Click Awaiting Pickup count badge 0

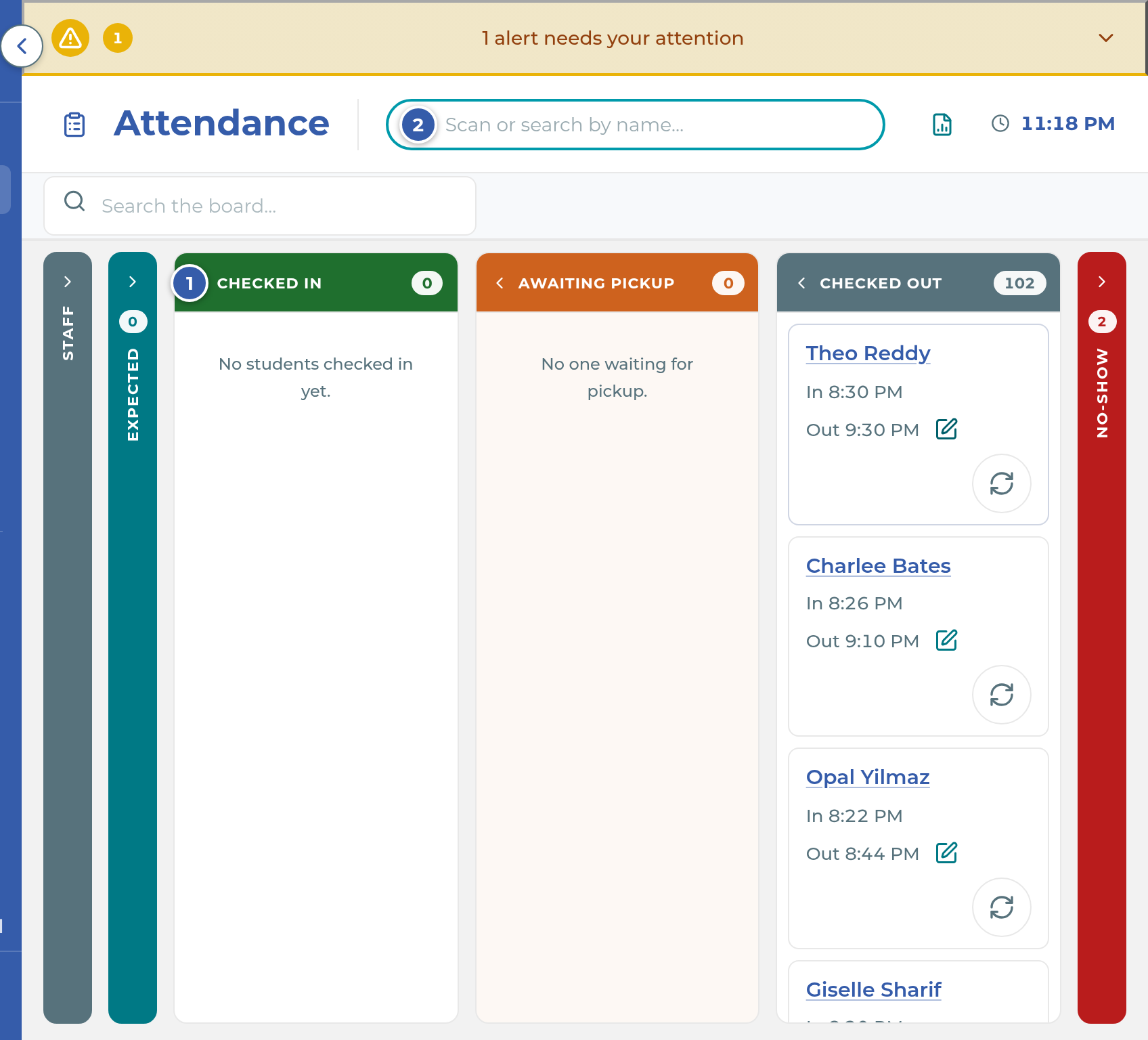728,283
